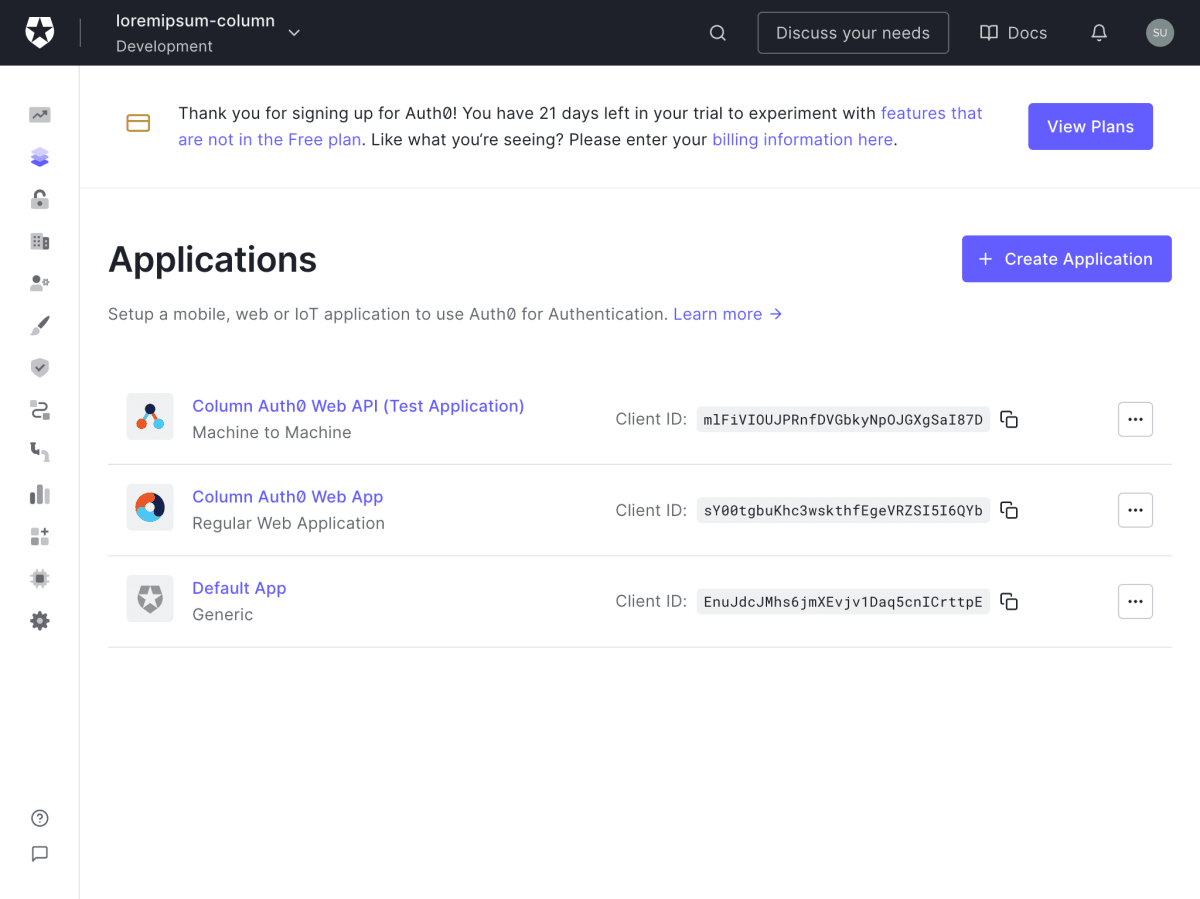Click the Applications page heading
1200x899 pixels.
click(213, 259)
